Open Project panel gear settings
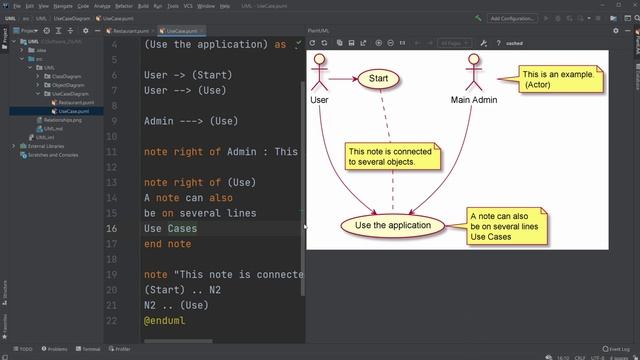640x360 pixels. 85,31
